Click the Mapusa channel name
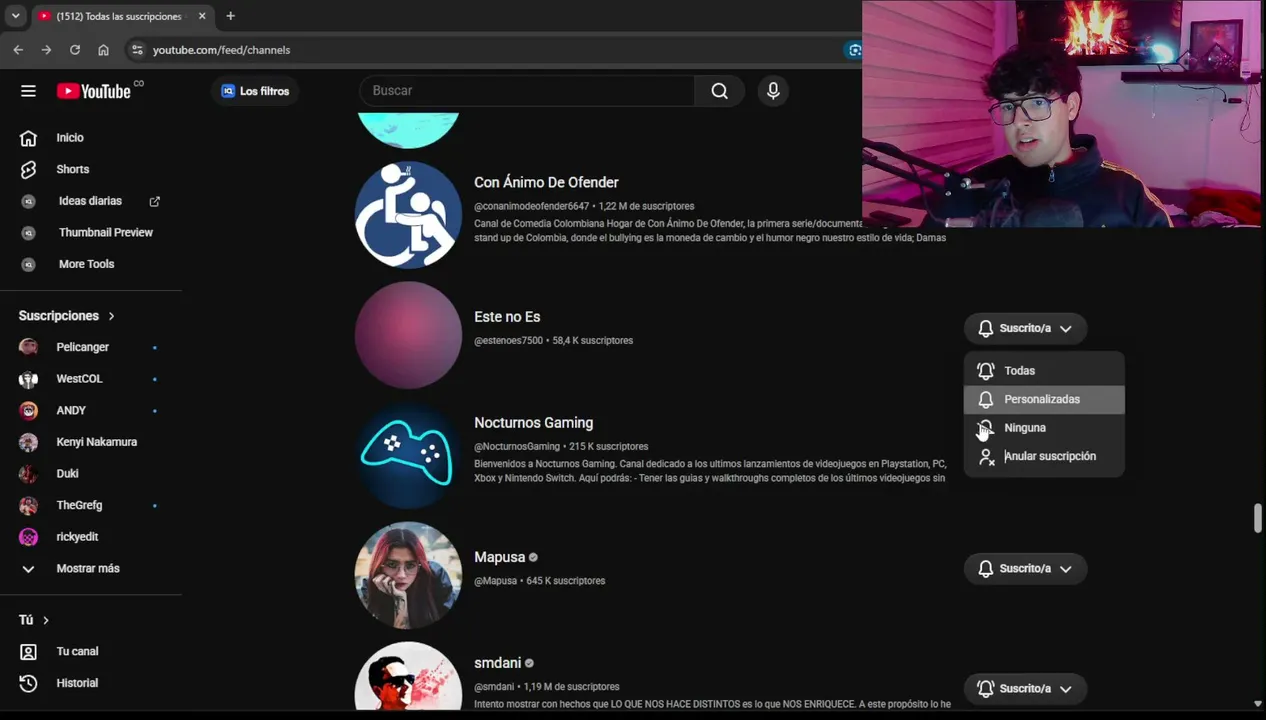The image size is (1266, 720). (x=499, y=557)
